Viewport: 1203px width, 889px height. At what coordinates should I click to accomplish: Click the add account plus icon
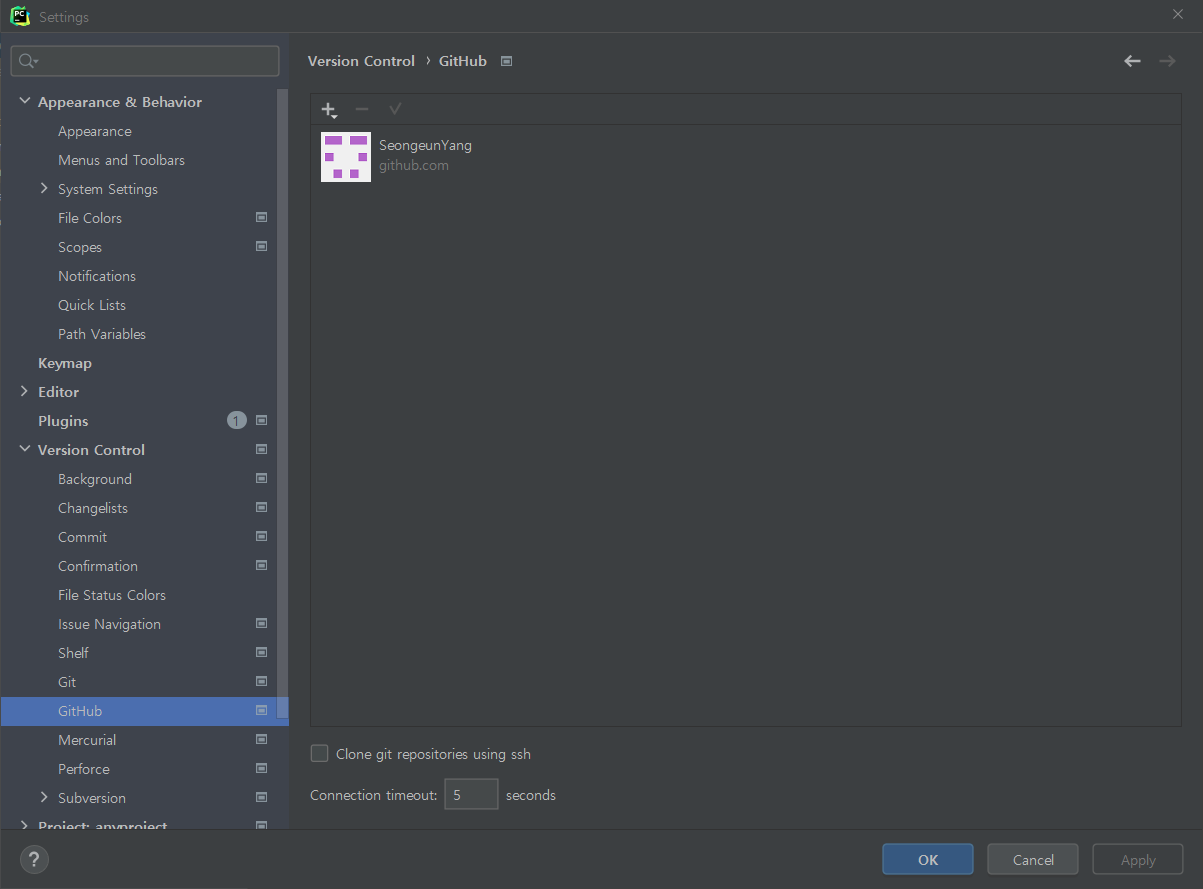tap(329, 109)
